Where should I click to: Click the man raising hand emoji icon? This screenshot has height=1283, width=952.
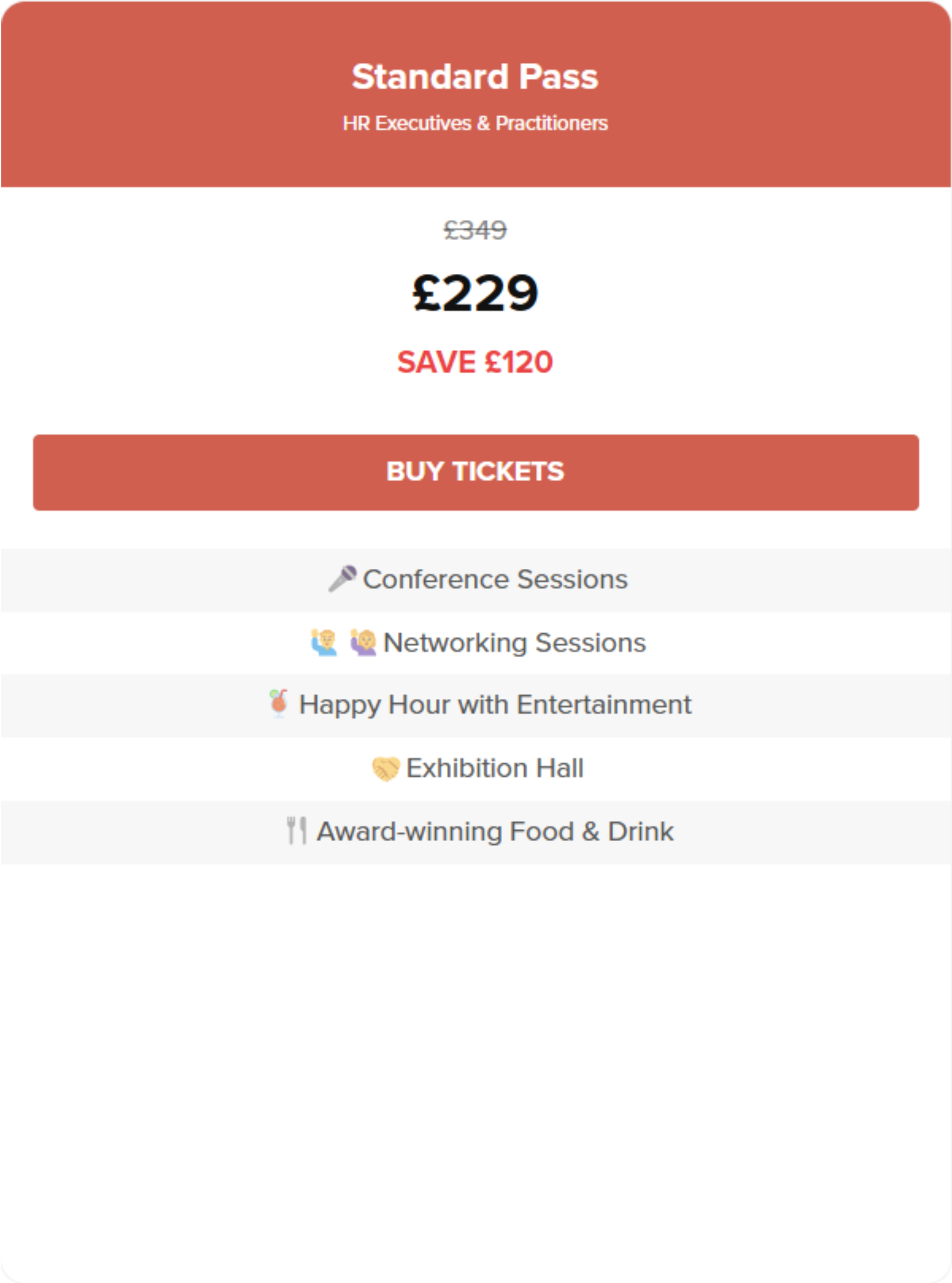[324, 642]
